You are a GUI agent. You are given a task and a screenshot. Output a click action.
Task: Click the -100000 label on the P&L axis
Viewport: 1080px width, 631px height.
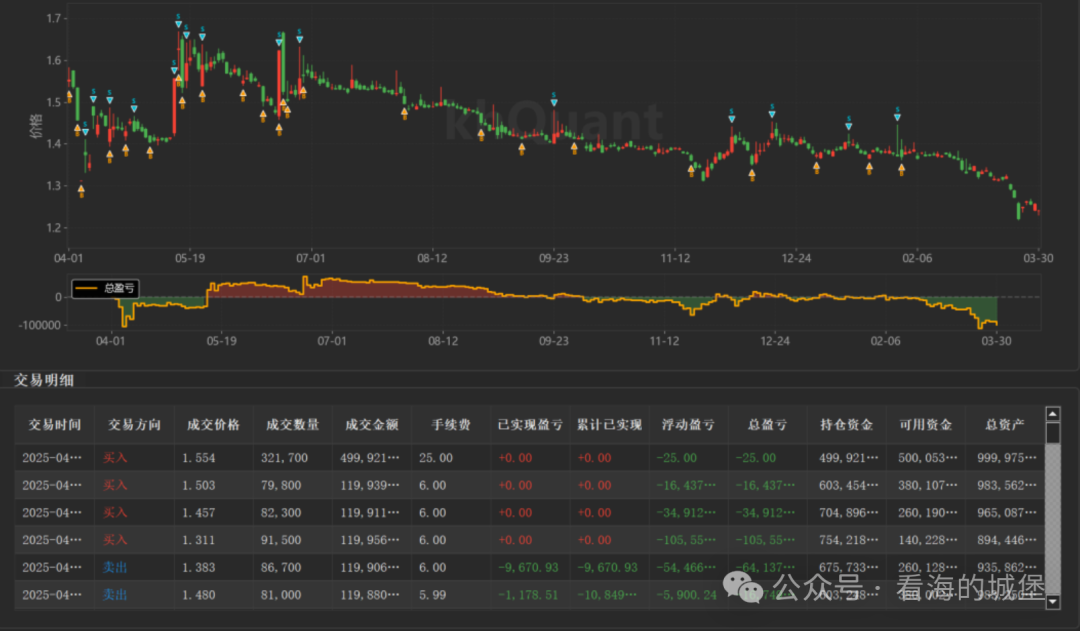pyautogui.click(x=39, y=325)
